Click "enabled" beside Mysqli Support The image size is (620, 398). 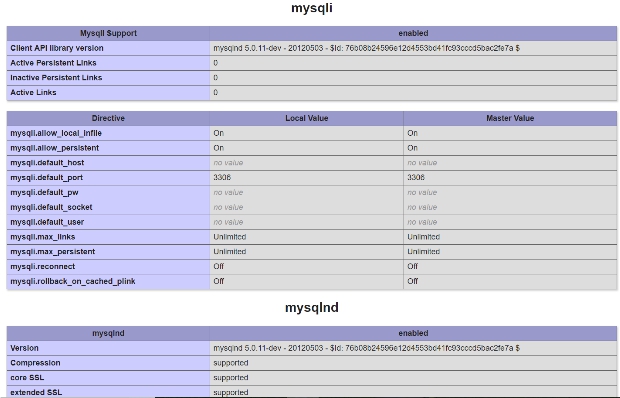tap(413, 33)
